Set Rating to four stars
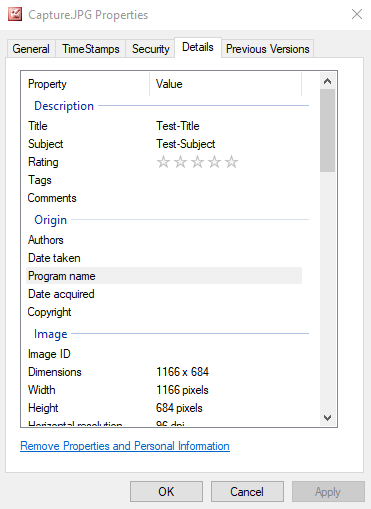The width and height of the screenshot is (371, 509). (214, 162)
